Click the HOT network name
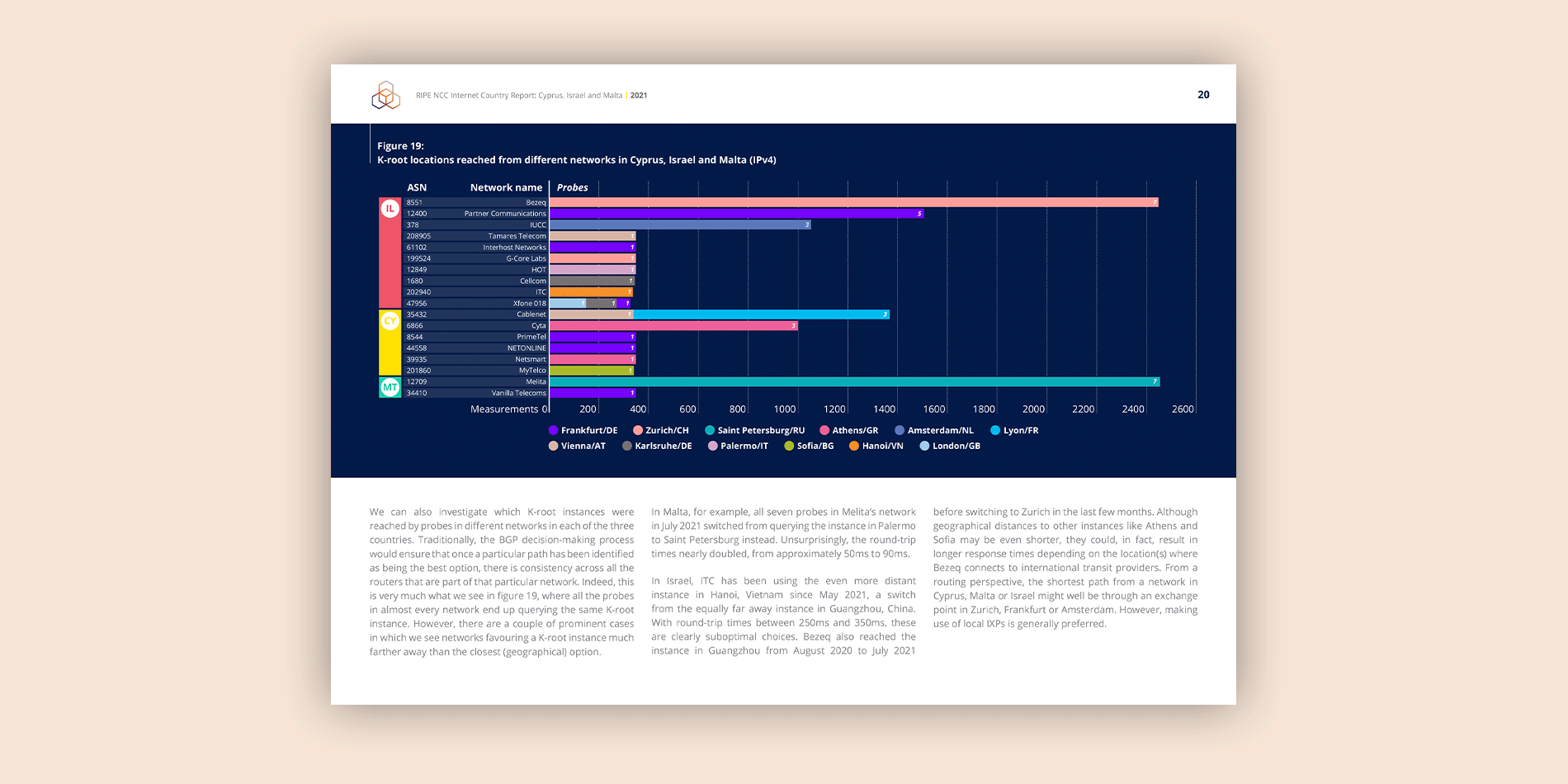Viewport: 1568px width, 784px height. [x=539, y=270]
